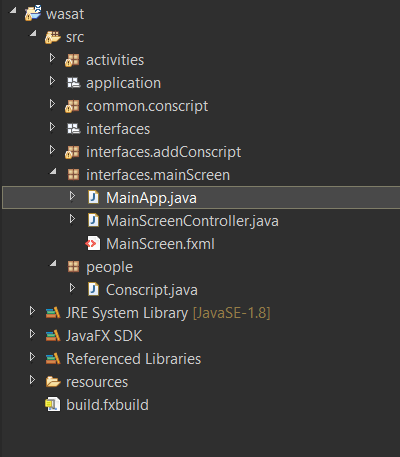This screenshot has width=400, height=457.
Task: Click the src source folder icon
Action: point(53,37)
